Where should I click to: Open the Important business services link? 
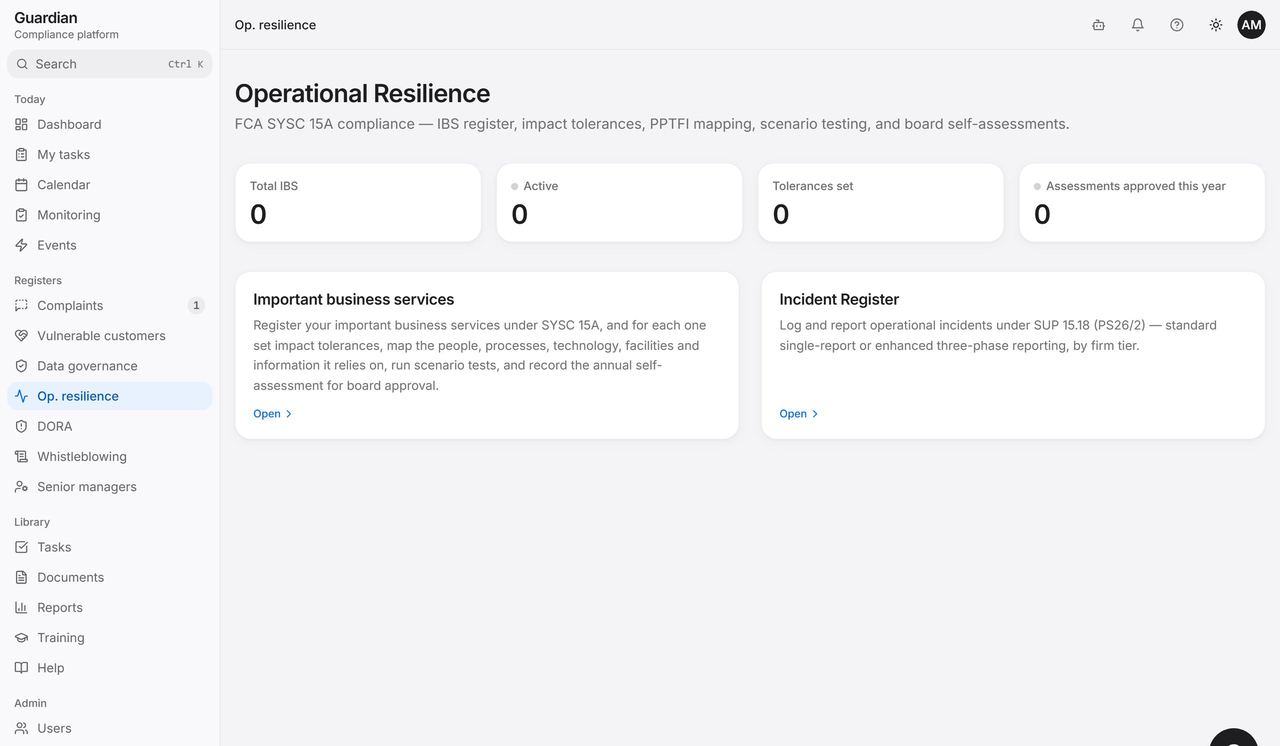coord(272,414)
